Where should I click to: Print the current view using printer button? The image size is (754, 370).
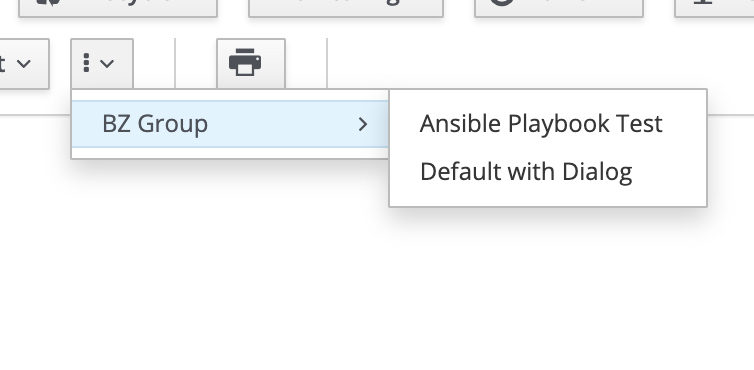251,64
